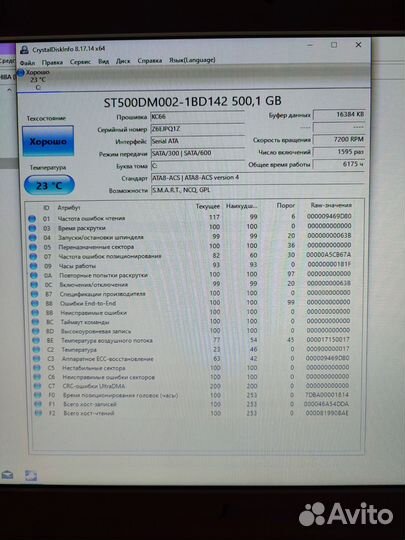Click the 23 °C temperature button

tap(49, 186)
